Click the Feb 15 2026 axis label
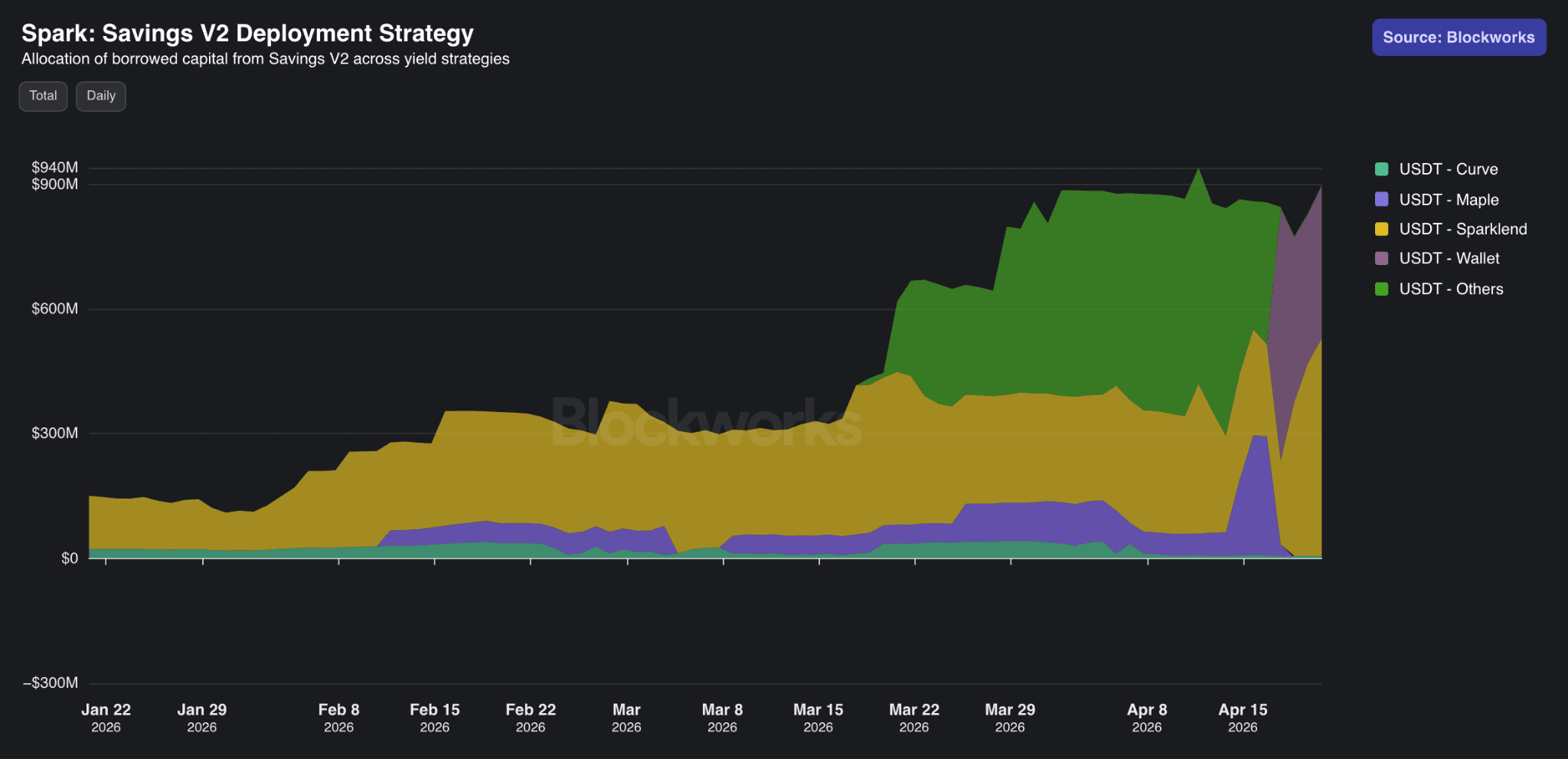1568x759 pixels. coord(435,718)
